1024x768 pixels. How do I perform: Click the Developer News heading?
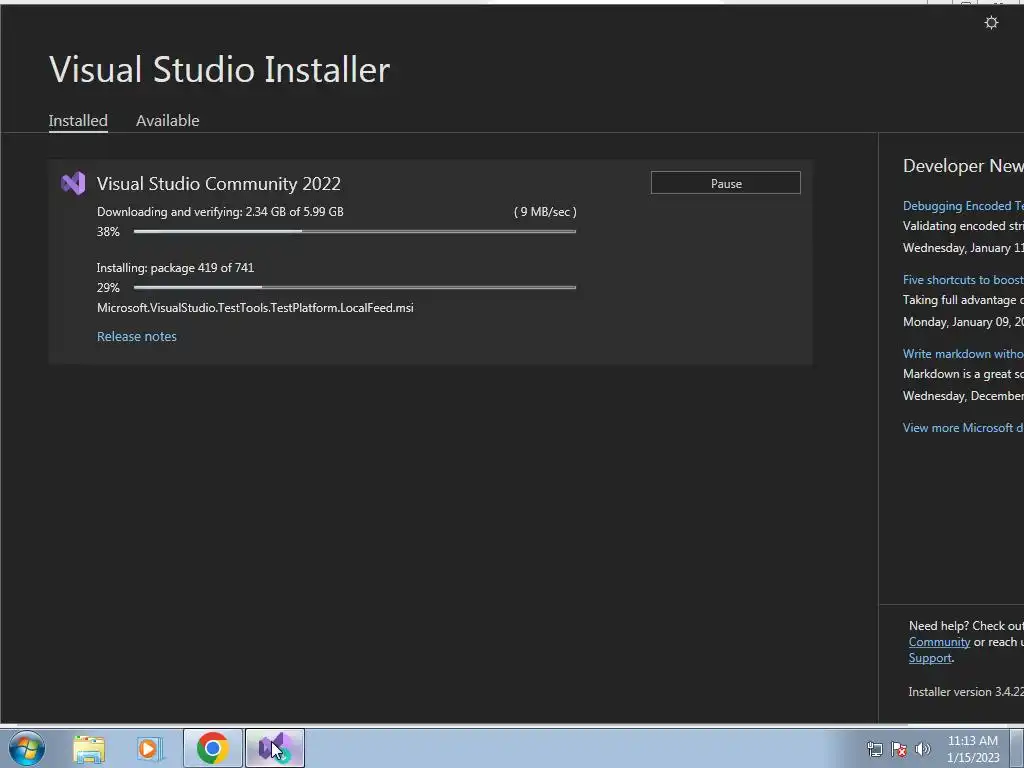(963, 166)
